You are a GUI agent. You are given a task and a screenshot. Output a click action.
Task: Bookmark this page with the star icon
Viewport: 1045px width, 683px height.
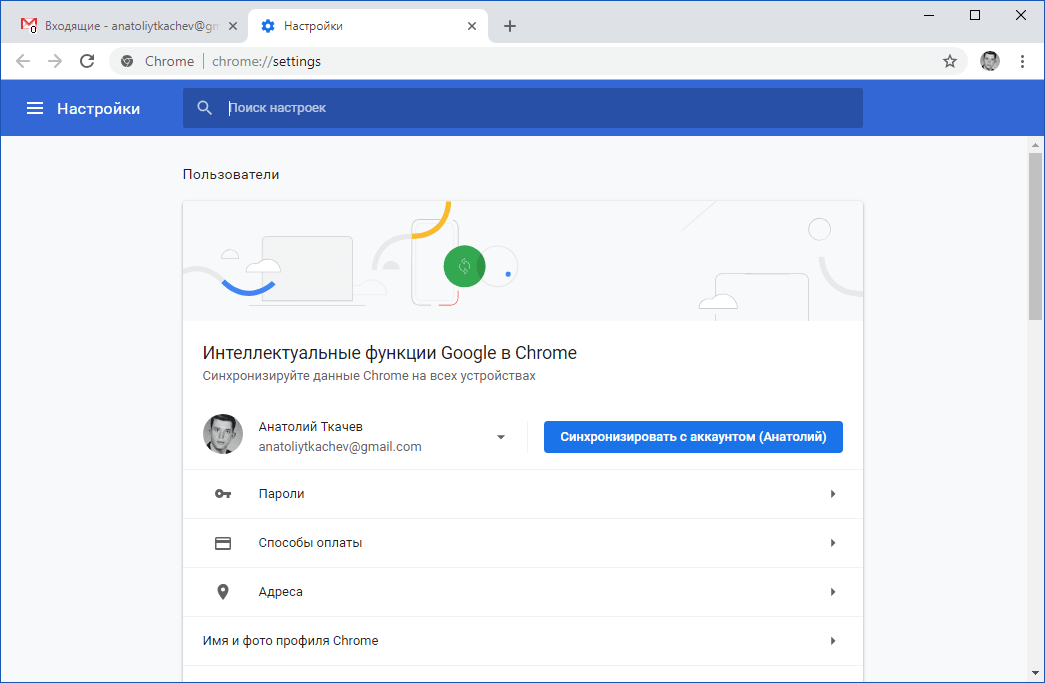click(x=949, y=61)
